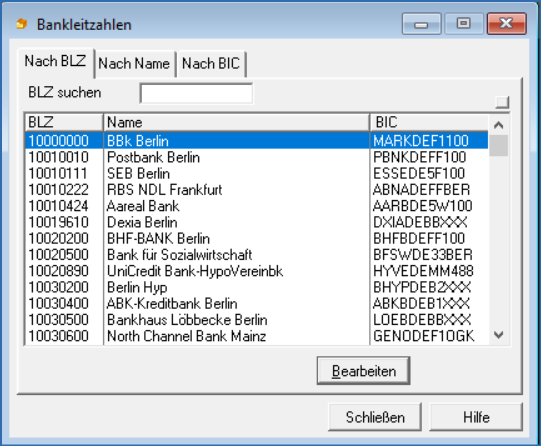The image size is (541, 446).
Task: Select the row Bank für Sozialwirtschaft
Action: click(257, 255)
